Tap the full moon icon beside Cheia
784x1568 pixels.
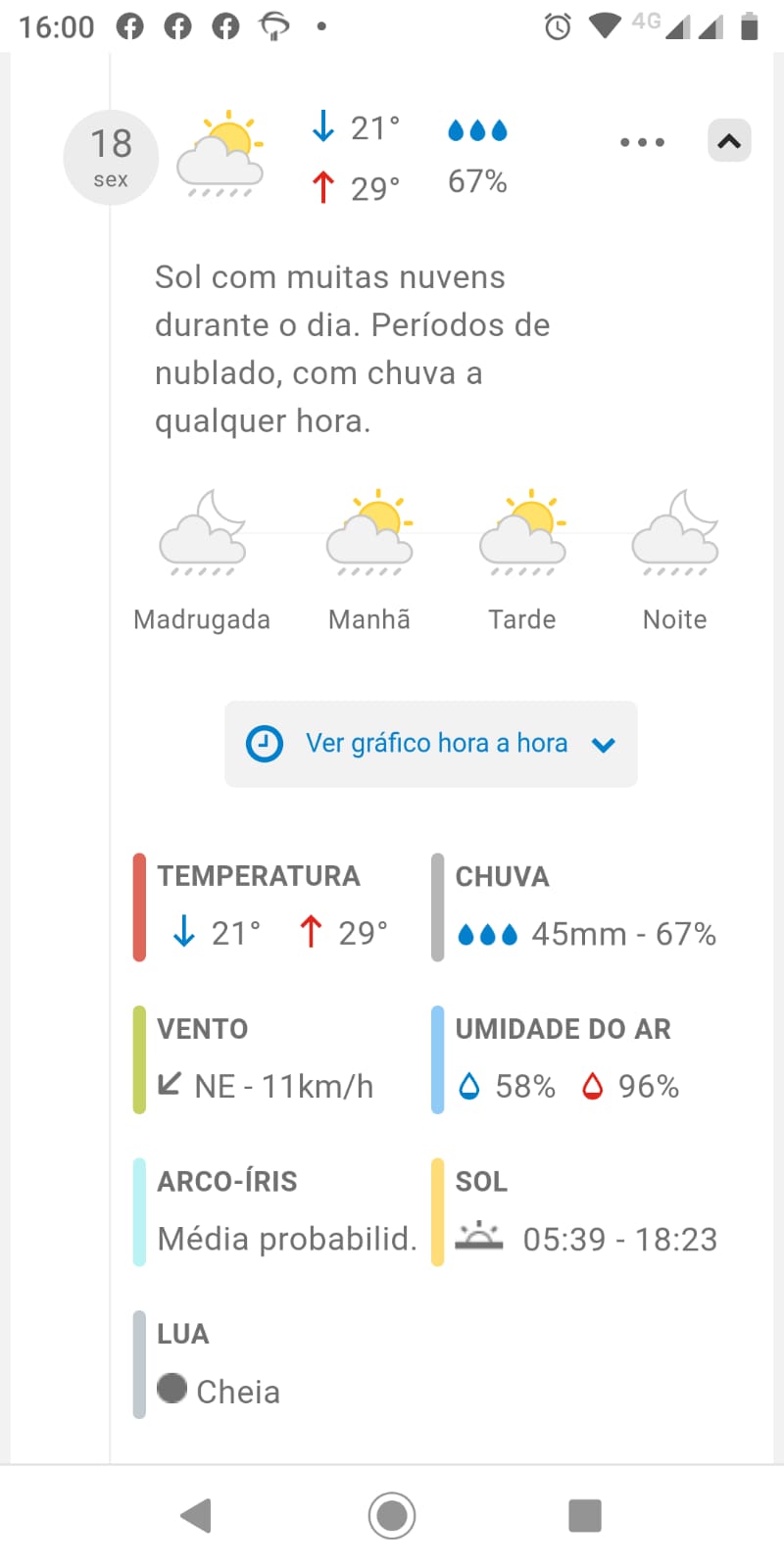pos(172,1388)
